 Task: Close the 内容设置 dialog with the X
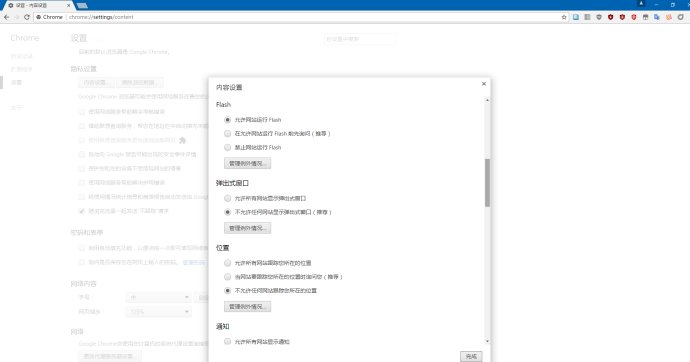pos(484,84)
